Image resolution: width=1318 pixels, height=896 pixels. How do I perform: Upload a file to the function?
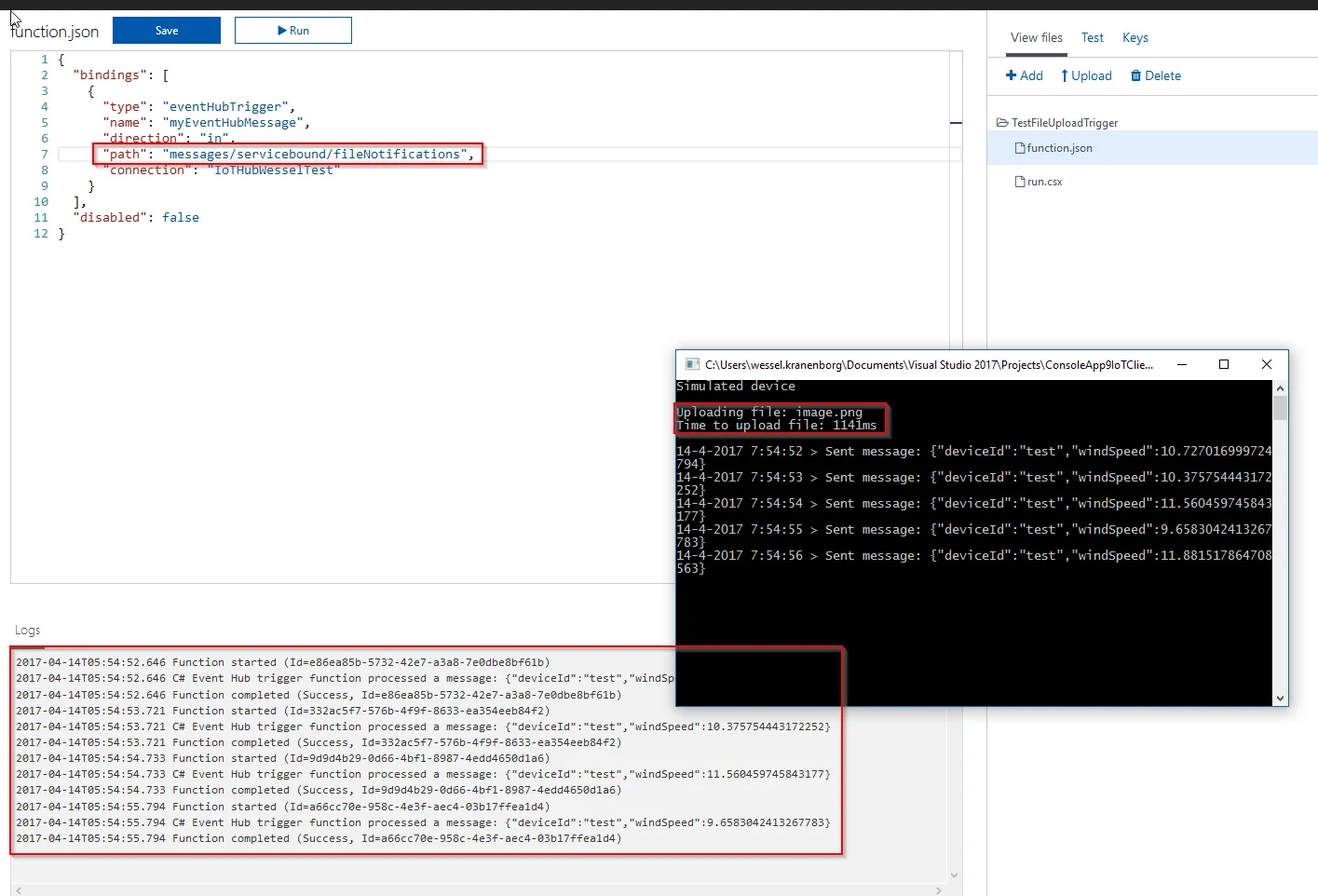point(1087,76)
